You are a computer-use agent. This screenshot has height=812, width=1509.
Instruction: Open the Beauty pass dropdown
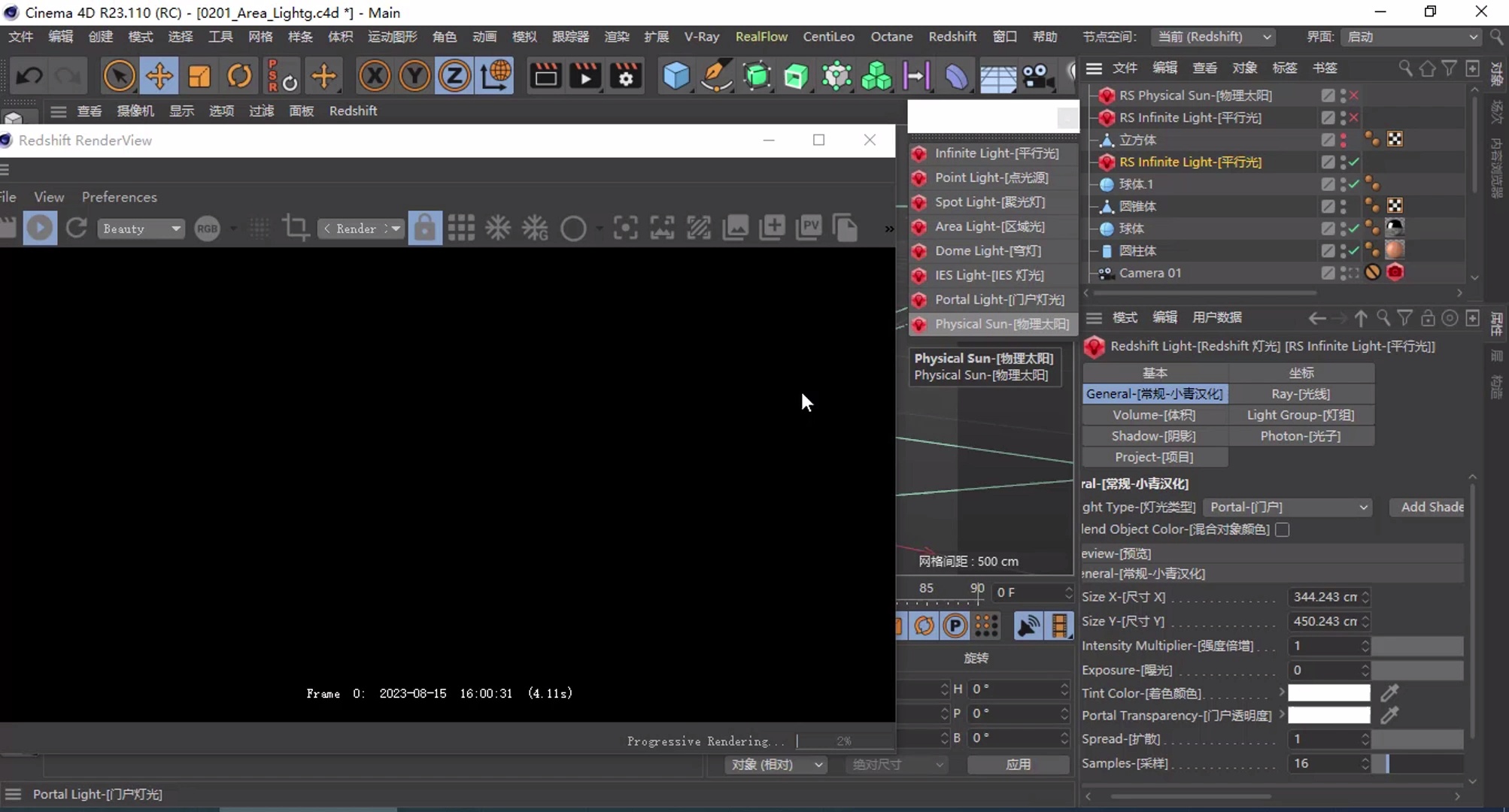click(x=141, y=228)
